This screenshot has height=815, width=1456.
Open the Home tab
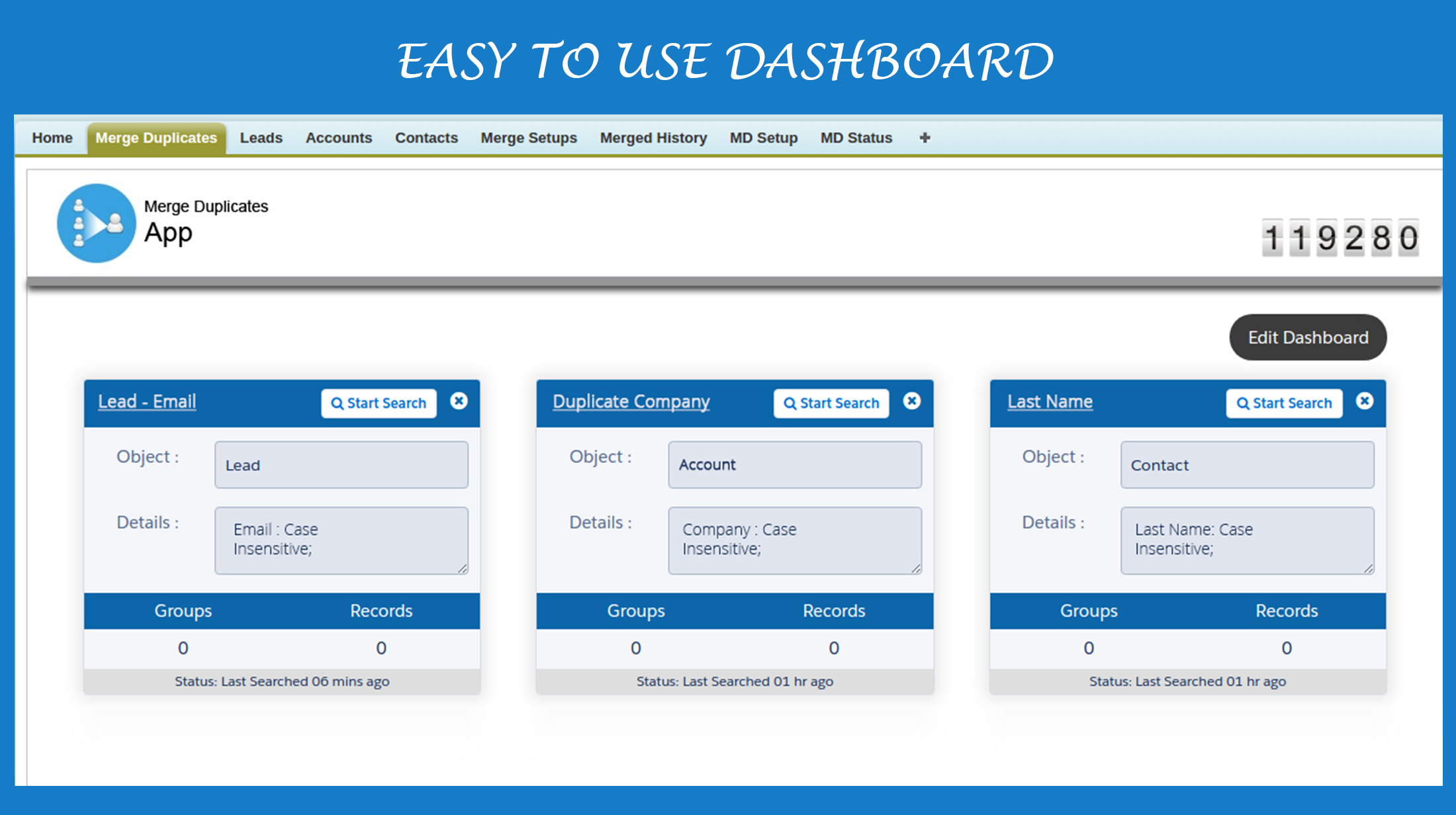[52, 138]
